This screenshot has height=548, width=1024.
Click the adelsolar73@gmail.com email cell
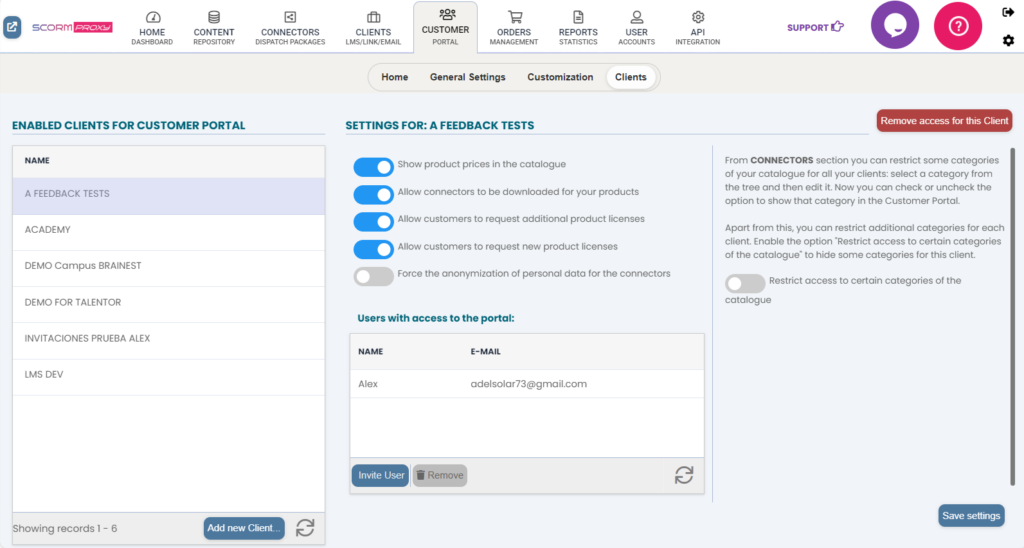[528, 384]
